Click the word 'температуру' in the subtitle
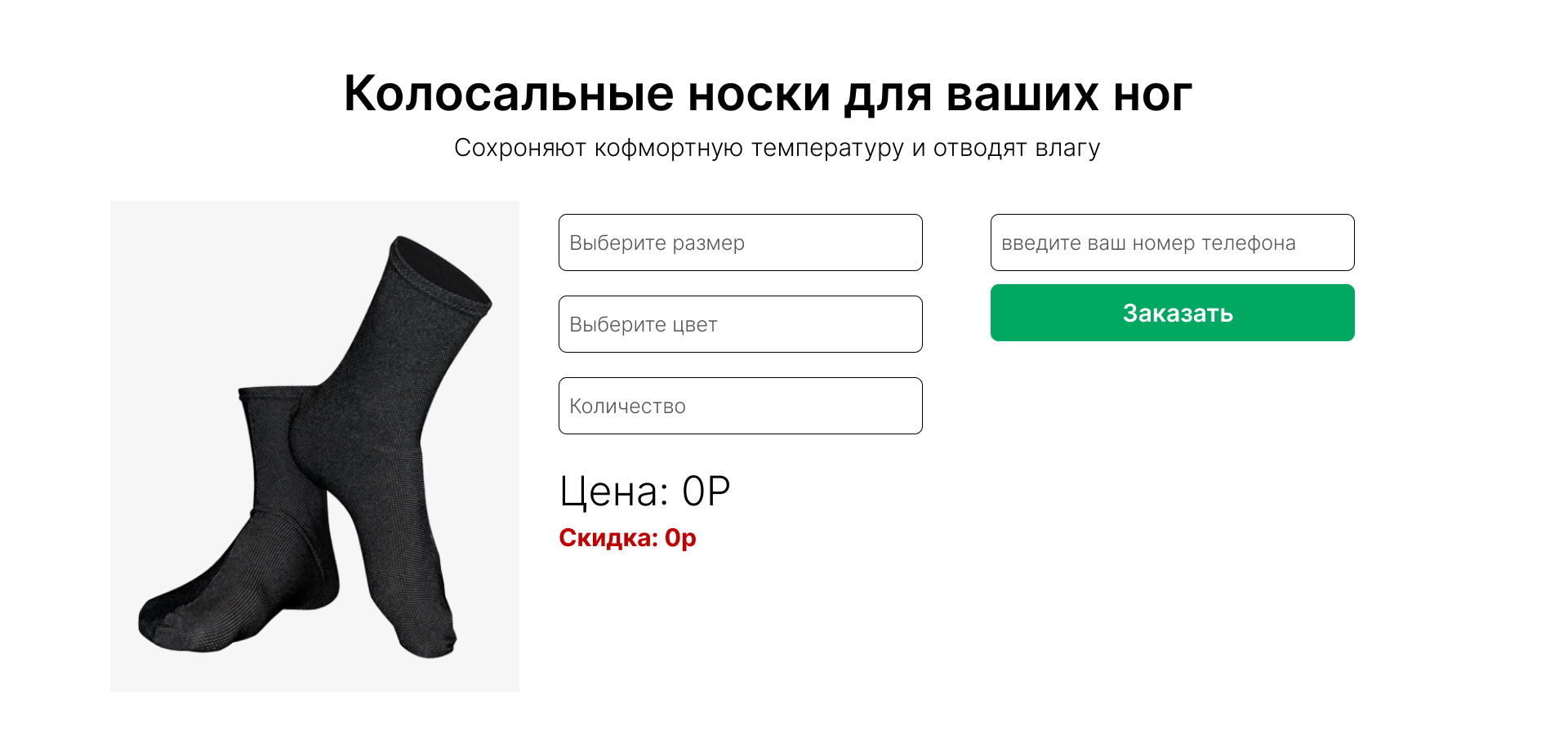 click(827, 148)
